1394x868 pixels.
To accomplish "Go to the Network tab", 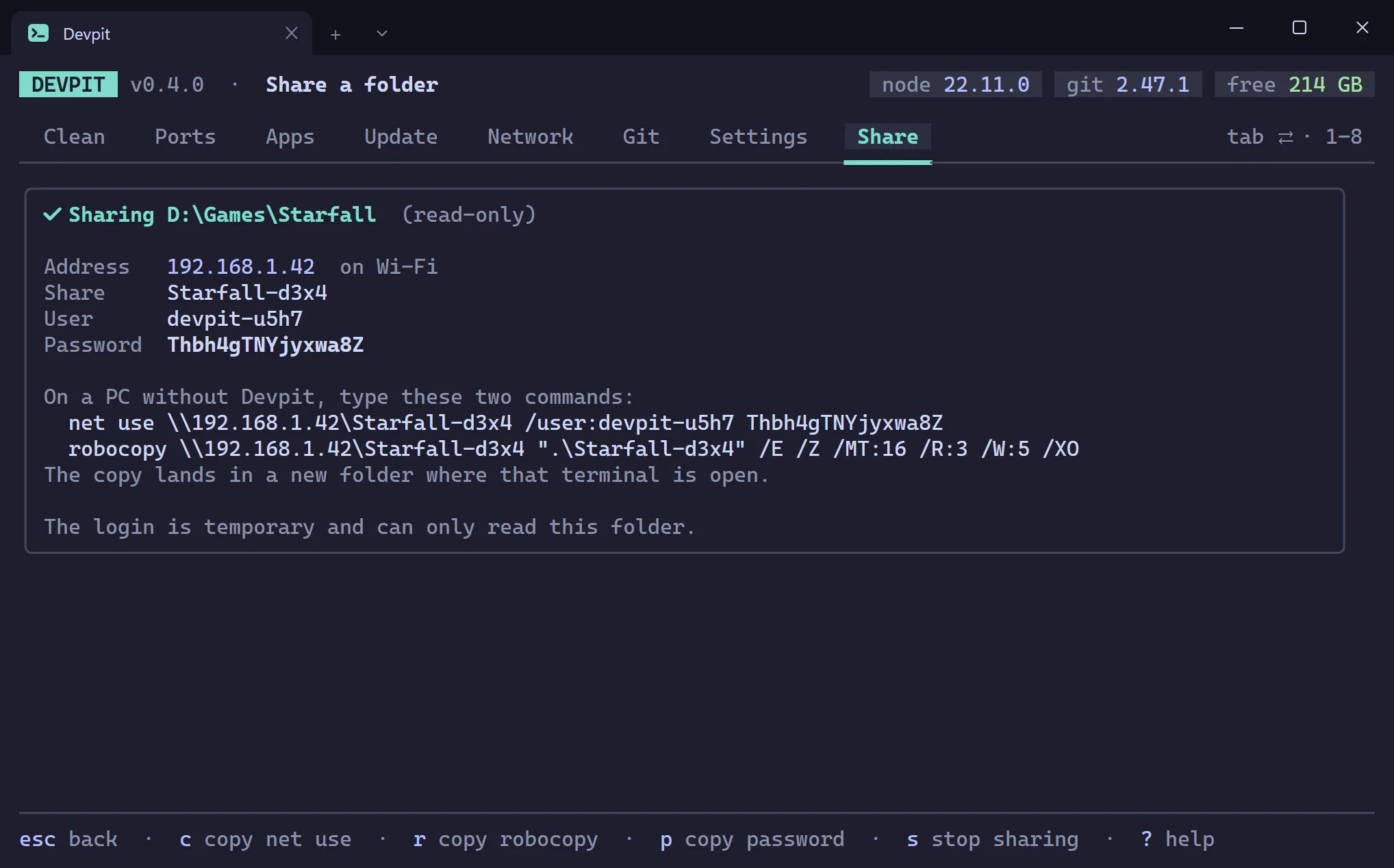I will [530, 137].
